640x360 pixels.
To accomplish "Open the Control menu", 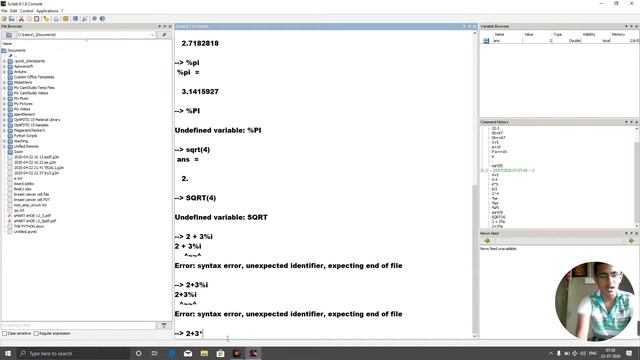I will coord(27,11).
